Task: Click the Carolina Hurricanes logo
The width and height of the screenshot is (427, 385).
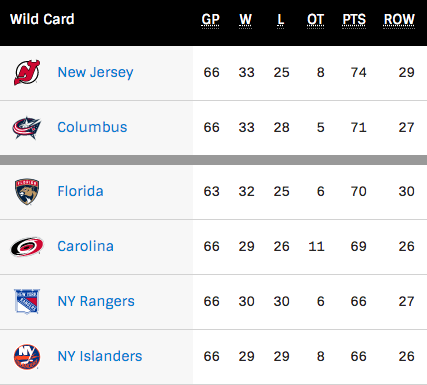Action: tap(27, 247)
